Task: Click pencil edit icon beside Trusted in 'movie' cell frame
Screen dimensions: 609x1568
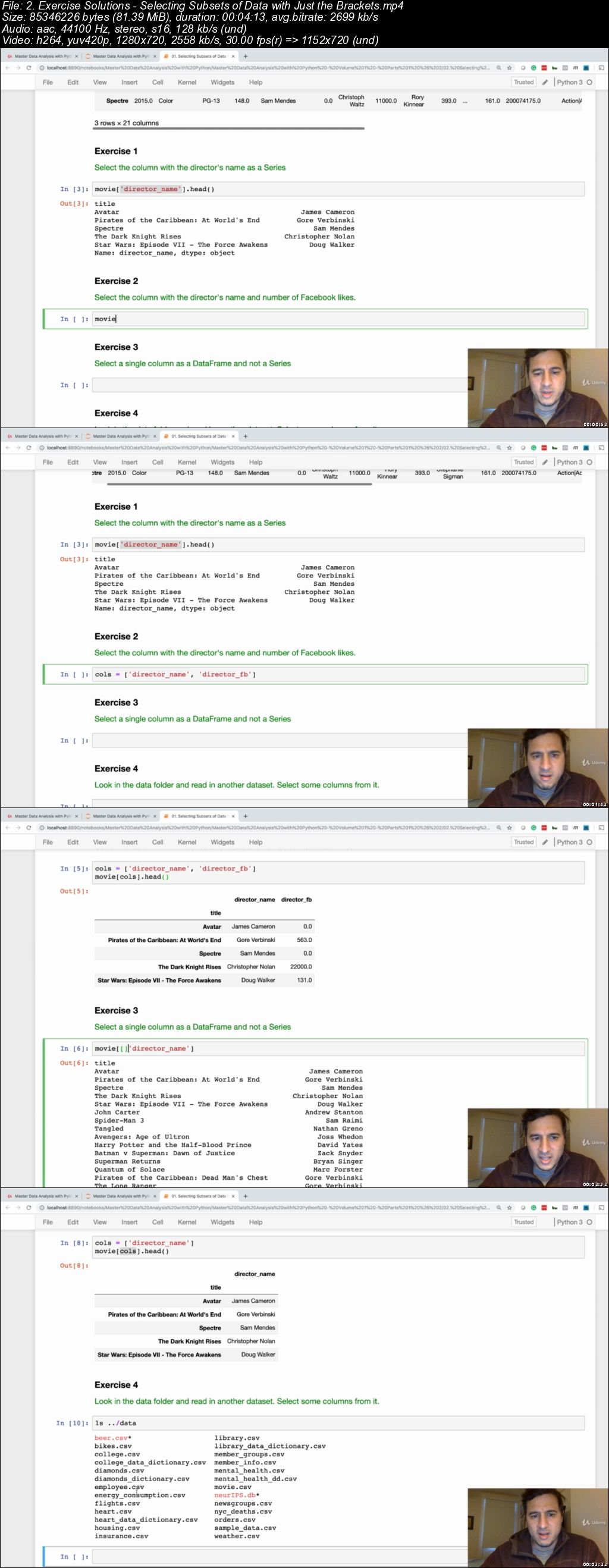Action: pyautogui.click(x=545, y=82)
